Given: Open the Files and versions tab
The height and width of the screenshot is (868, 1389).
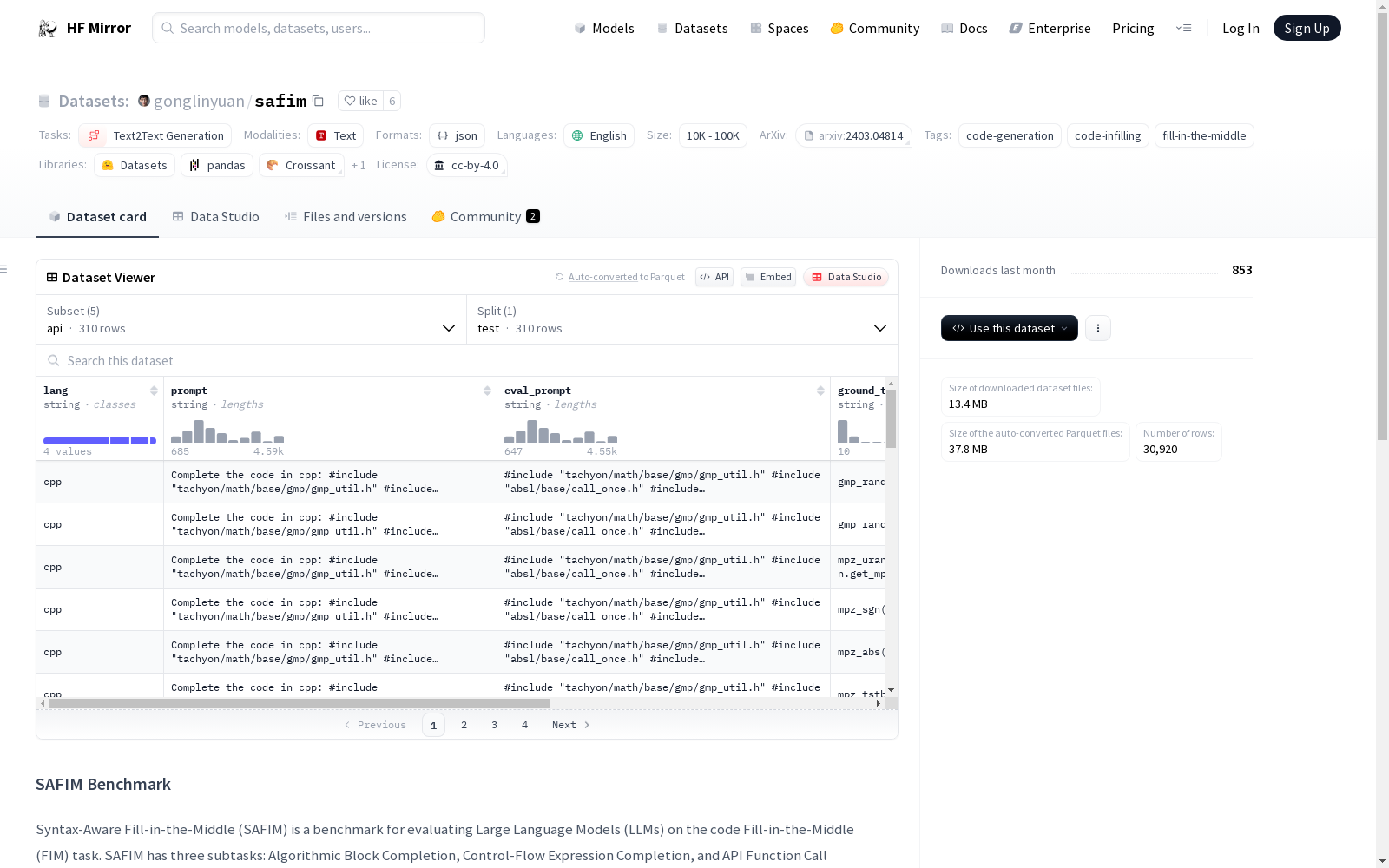Looking at the screenshot, I should click(x=346, y=217).
